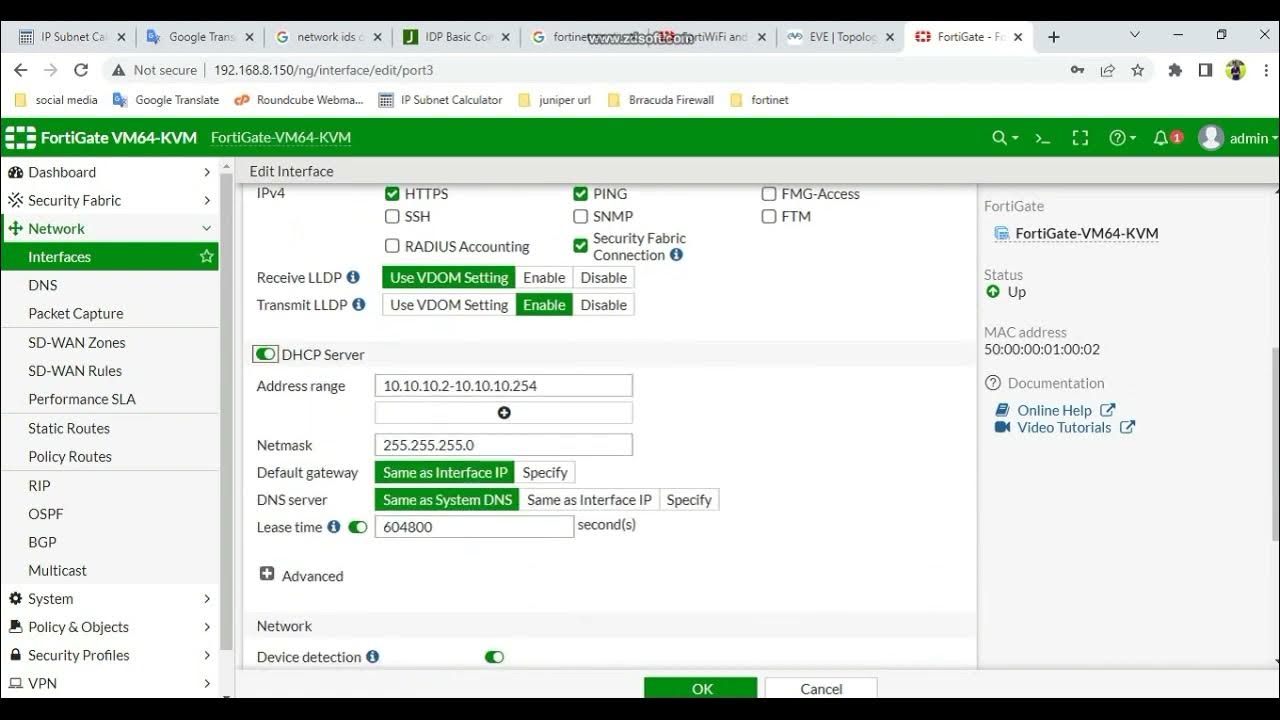The height and width of the screenshot is (720, 1280).
Task: Expand the Security Profiles menu
Action: tap(109, 655)
